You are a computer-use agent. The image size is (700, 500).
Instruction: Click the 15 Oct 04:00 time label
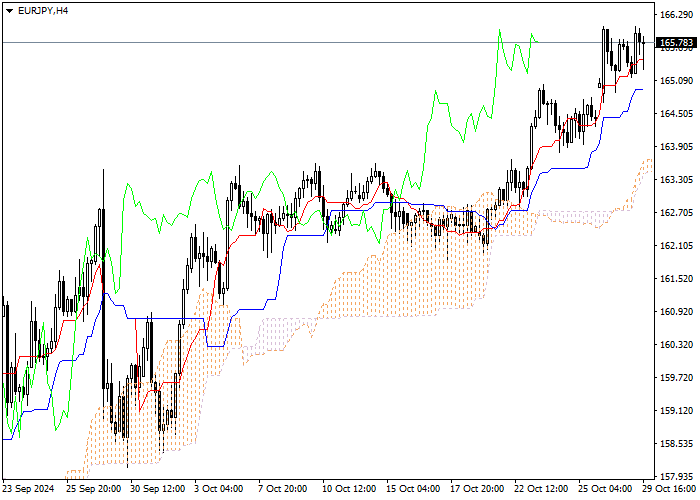click(x=413, y=489)
